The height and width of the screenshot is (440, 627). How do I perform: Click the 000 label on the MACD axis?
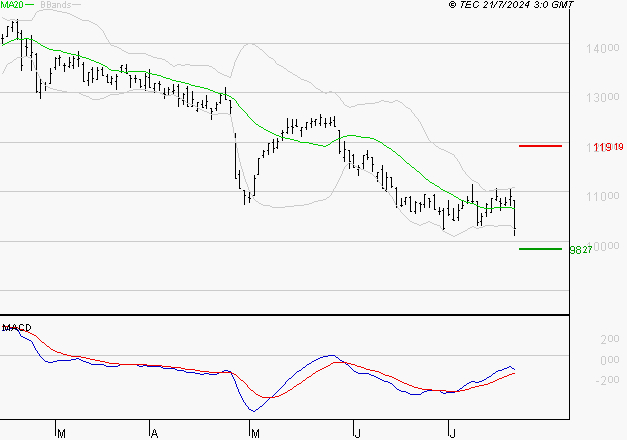coord(610,360)
